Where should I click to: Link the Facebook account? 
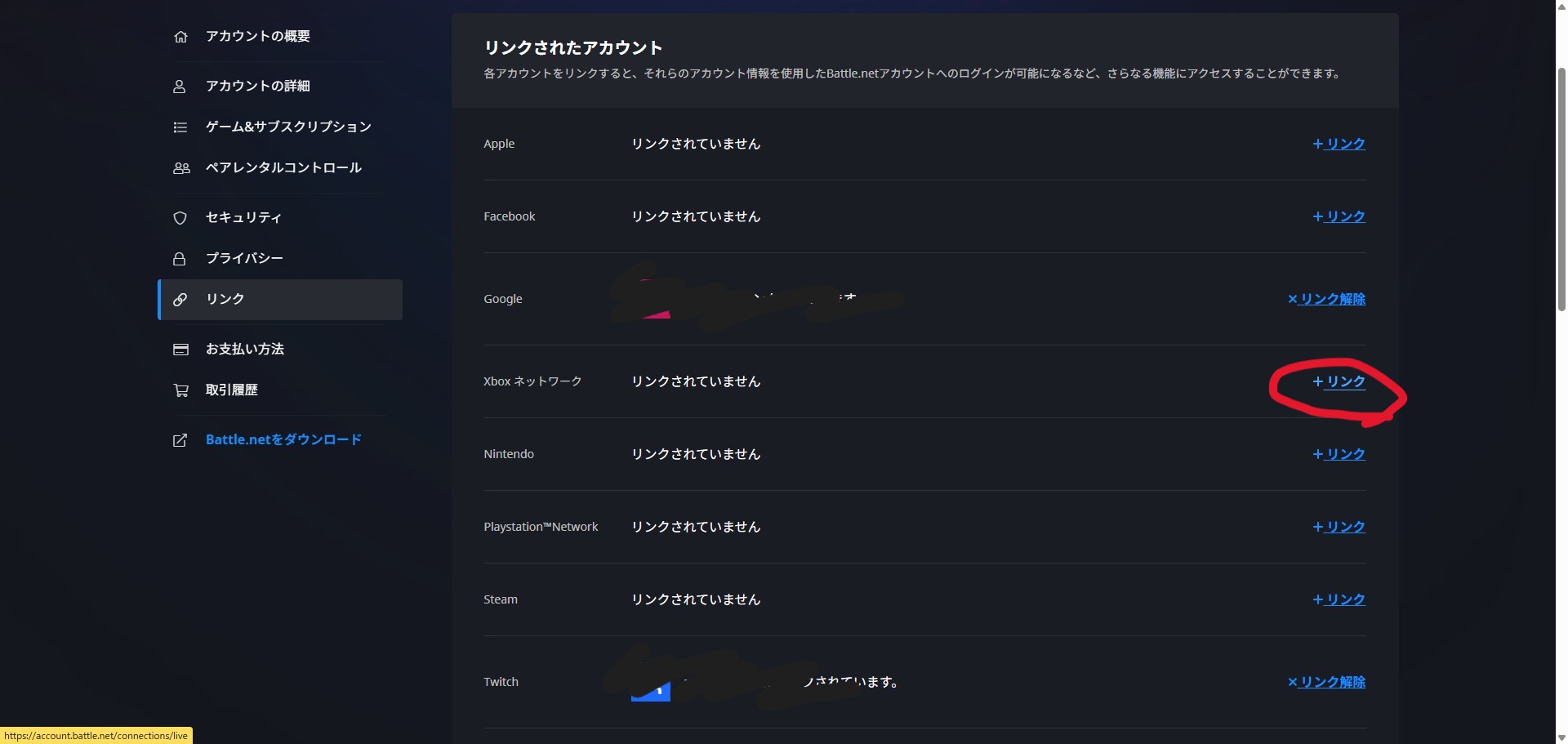[1339, 216]
